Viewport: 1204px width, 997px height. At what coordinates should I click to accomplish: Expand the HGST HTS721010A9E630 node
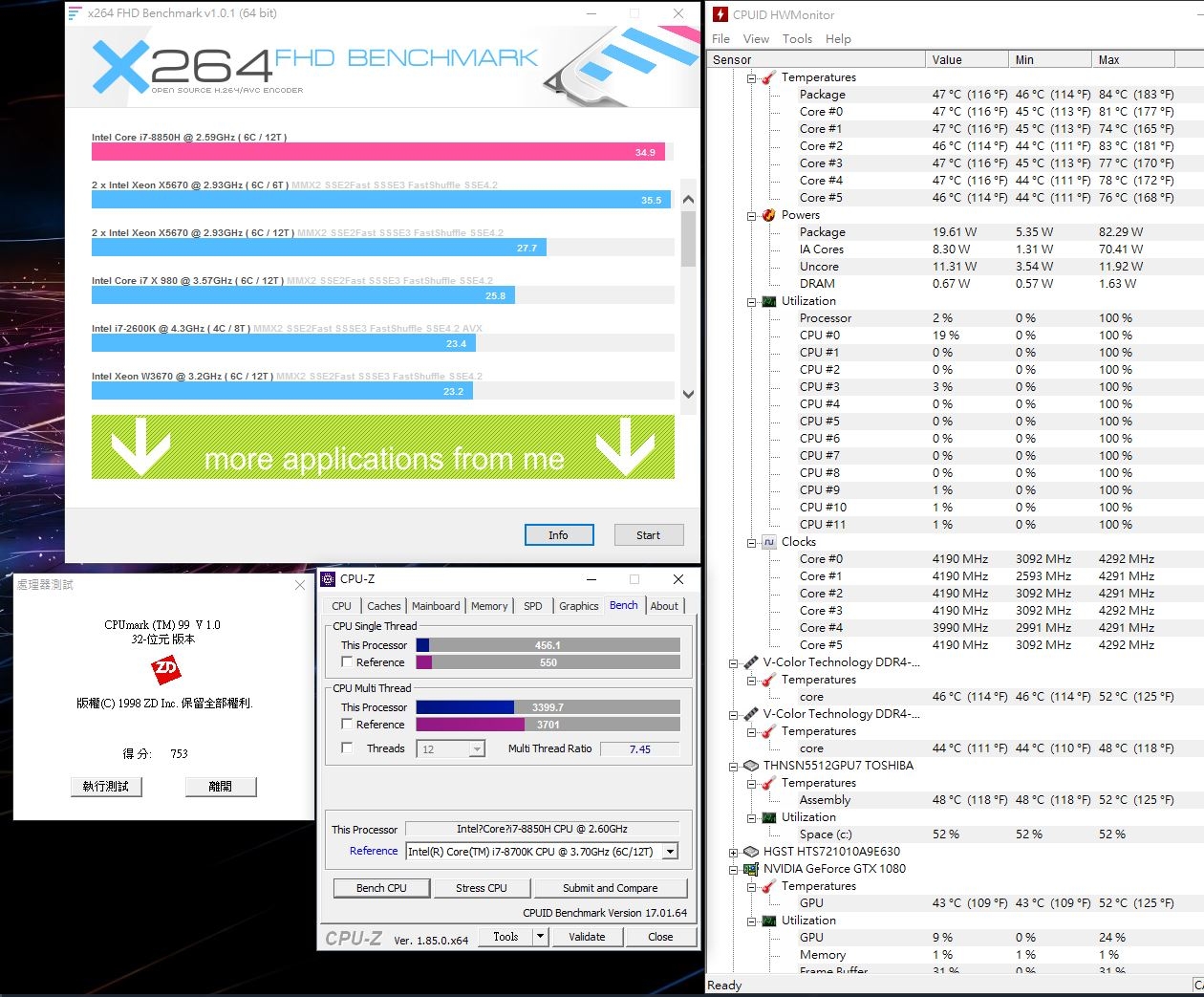pyautogui.click(x=734, y=853)
